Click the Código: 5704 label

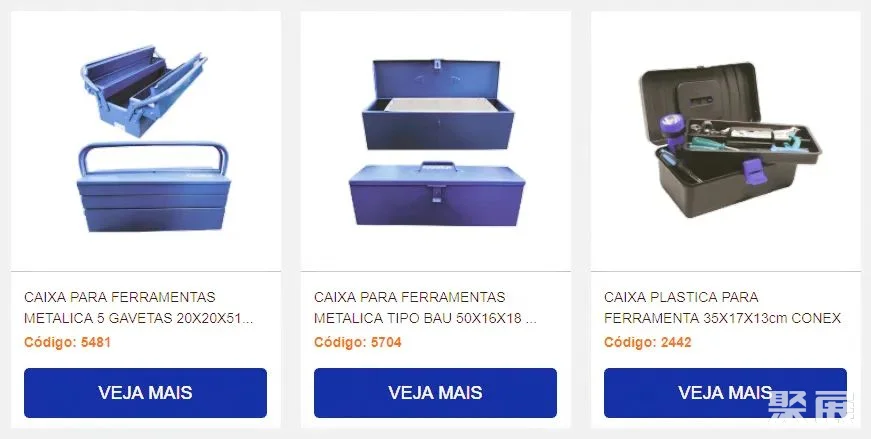tap(357, 342)
